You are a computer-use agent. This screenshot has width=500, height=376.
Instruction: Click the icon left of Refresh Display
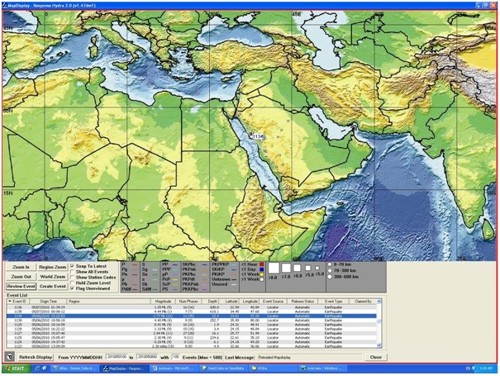(10, 357)
